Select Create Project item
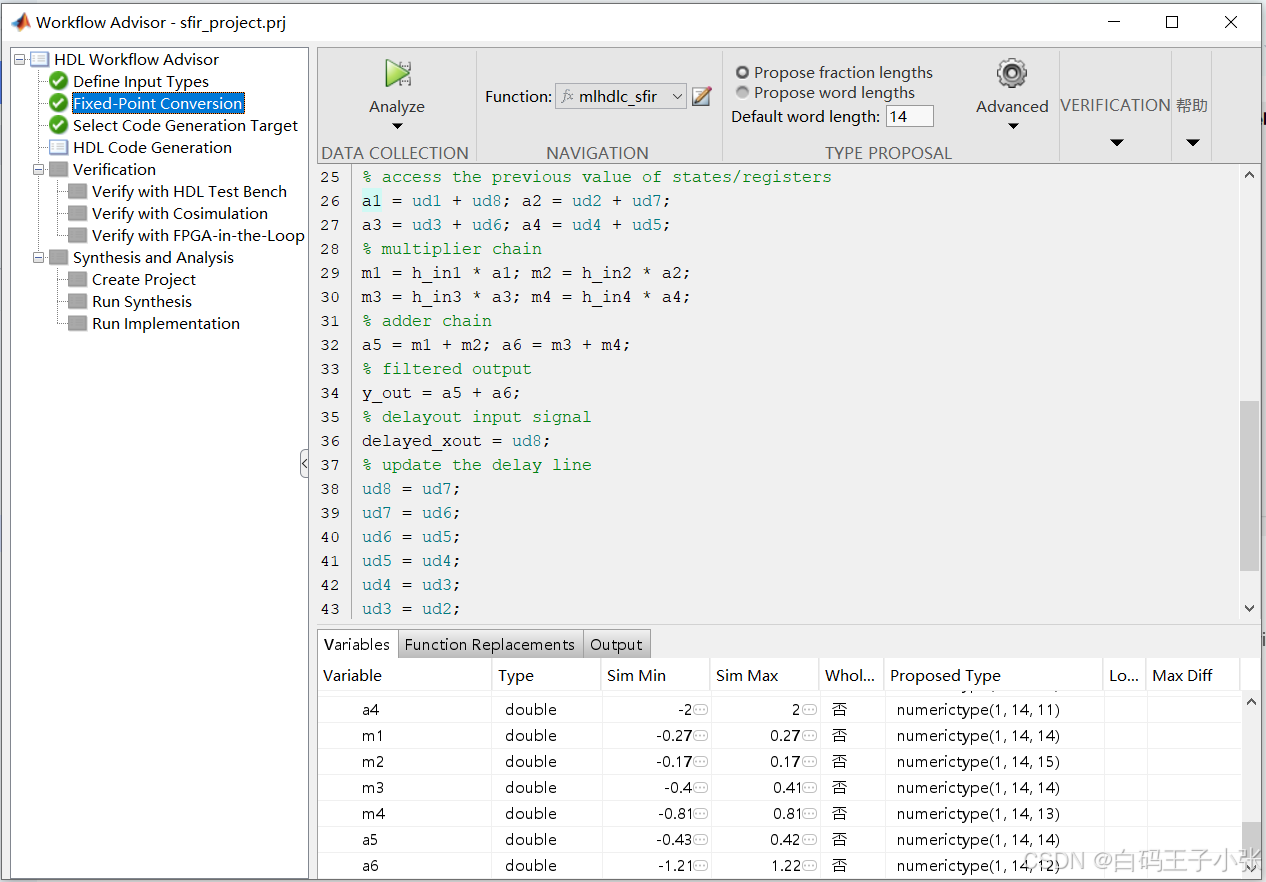This screenshot has width=1266, height=882. [144, 279]
